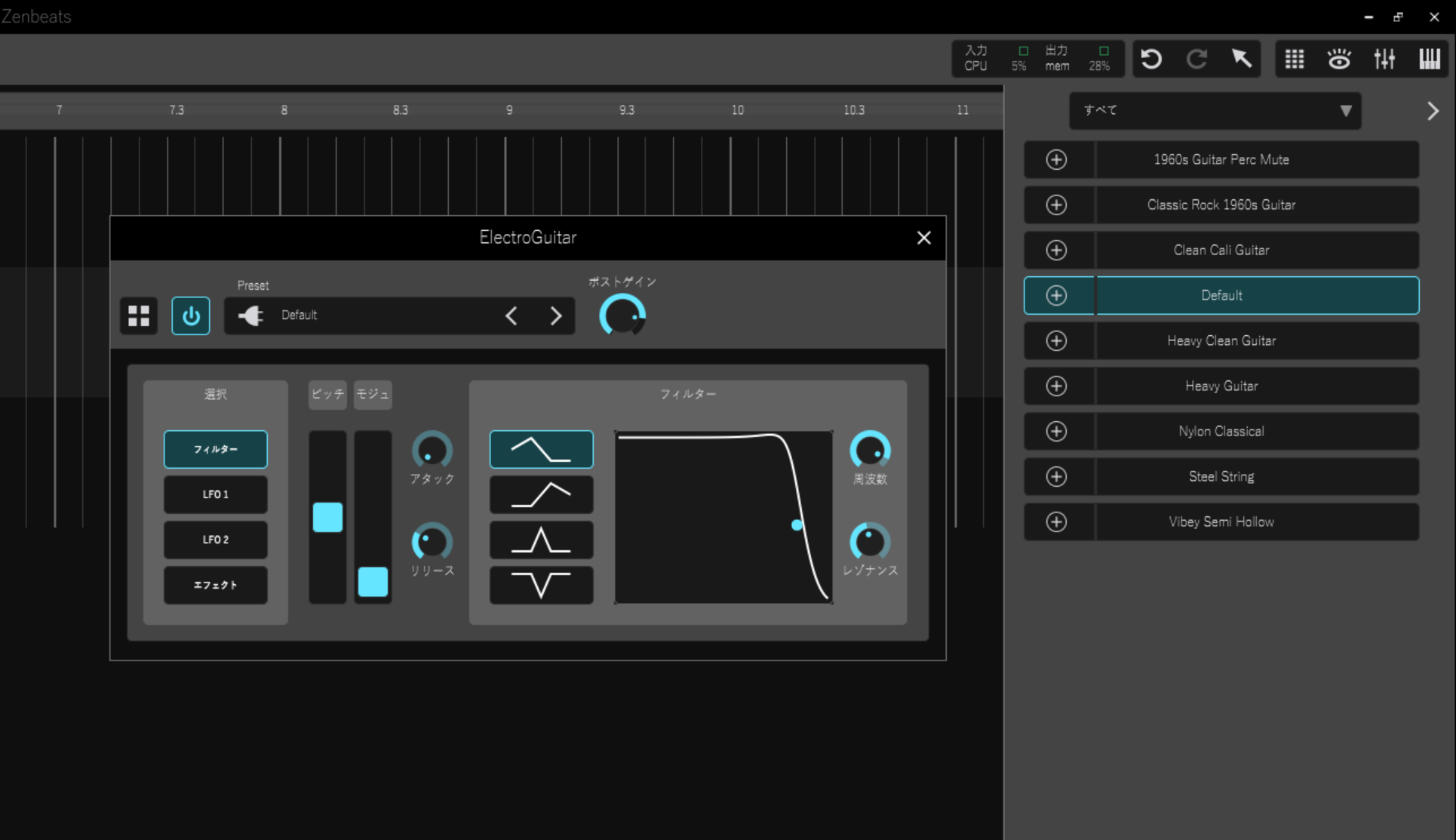Add Heavy Guitar plus icon

coord(1056,386)
